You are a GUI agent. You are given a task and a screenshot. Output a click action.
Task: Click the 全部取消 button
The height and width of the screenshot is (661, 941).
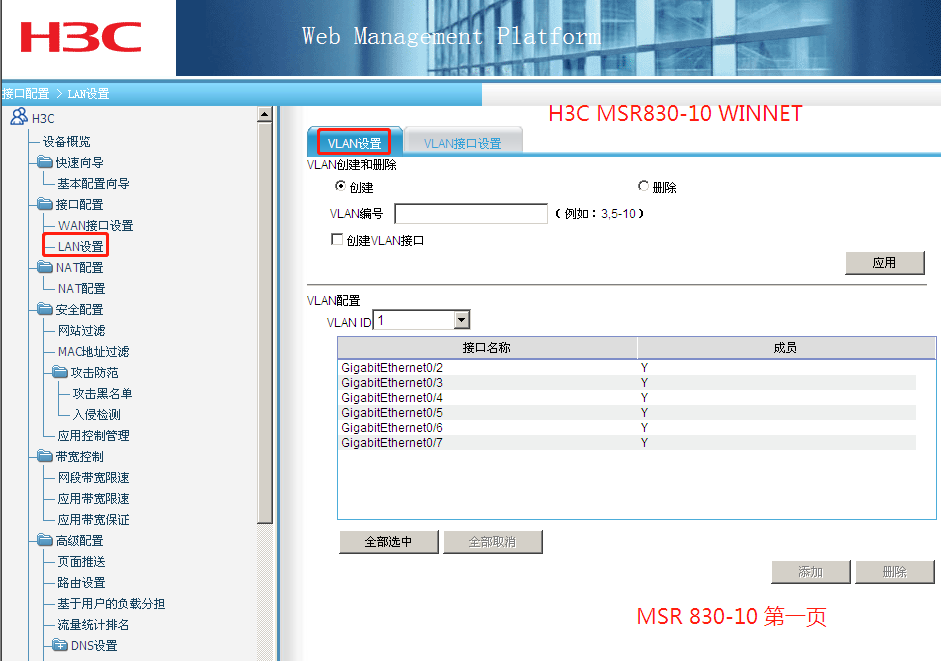click(493, 542)
